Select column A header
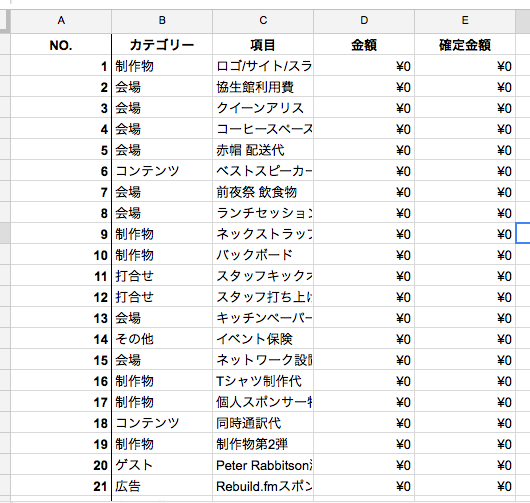 [61, 21]
